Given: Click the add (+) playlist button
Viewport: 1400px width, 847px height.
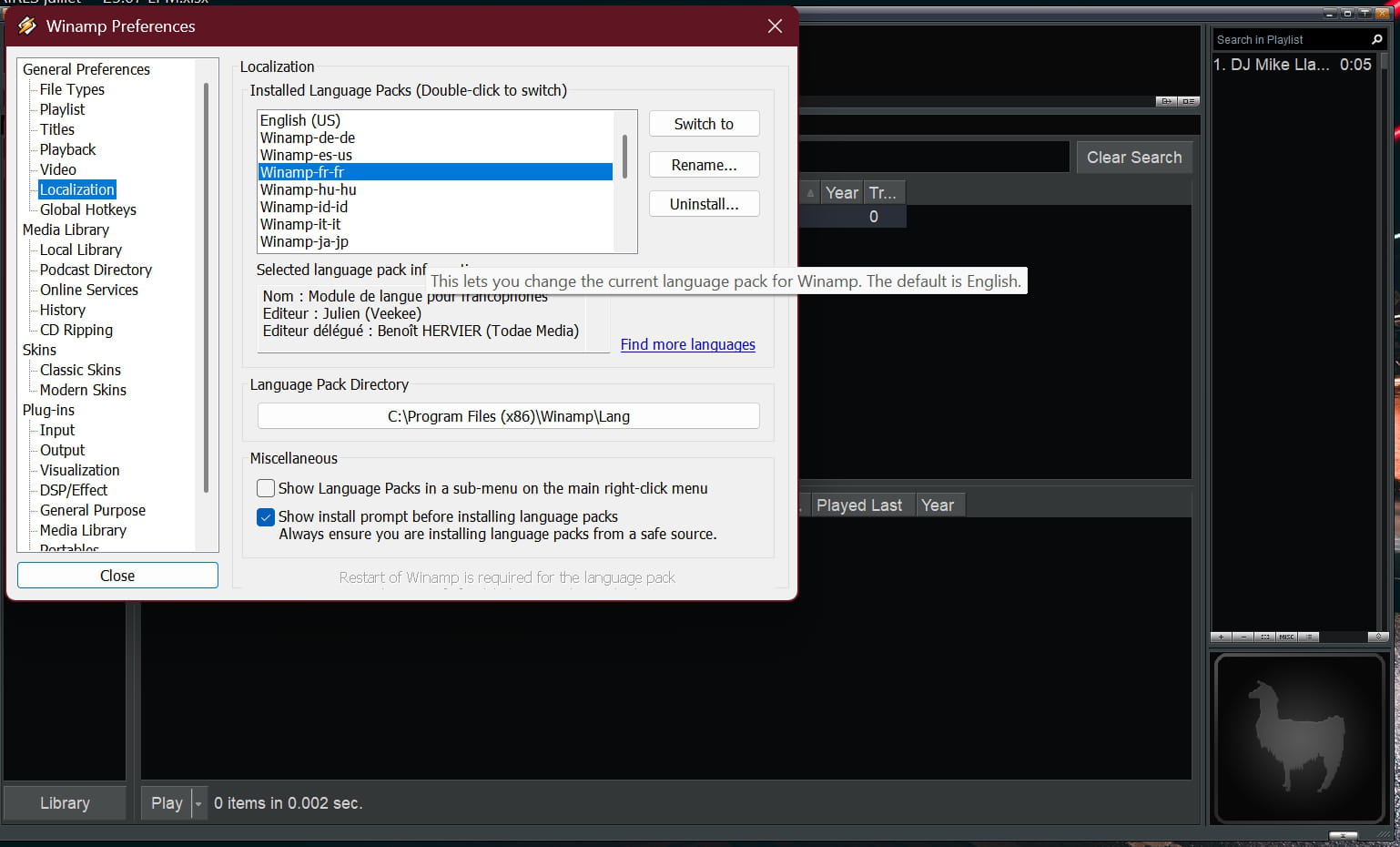Looking at the screenshot, I should click(1221, 637).
